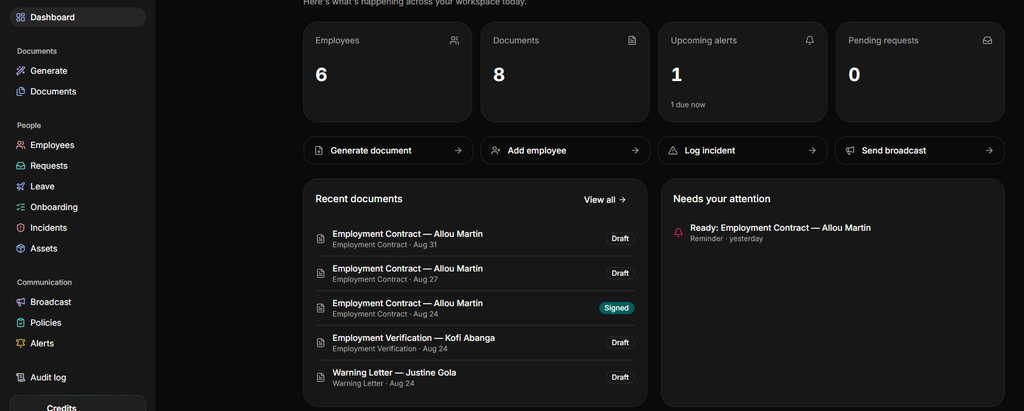Screen dimensions: 1024x411
Task: Click the Requests inbox icon in sidebar
Action: tap(21, 166)
